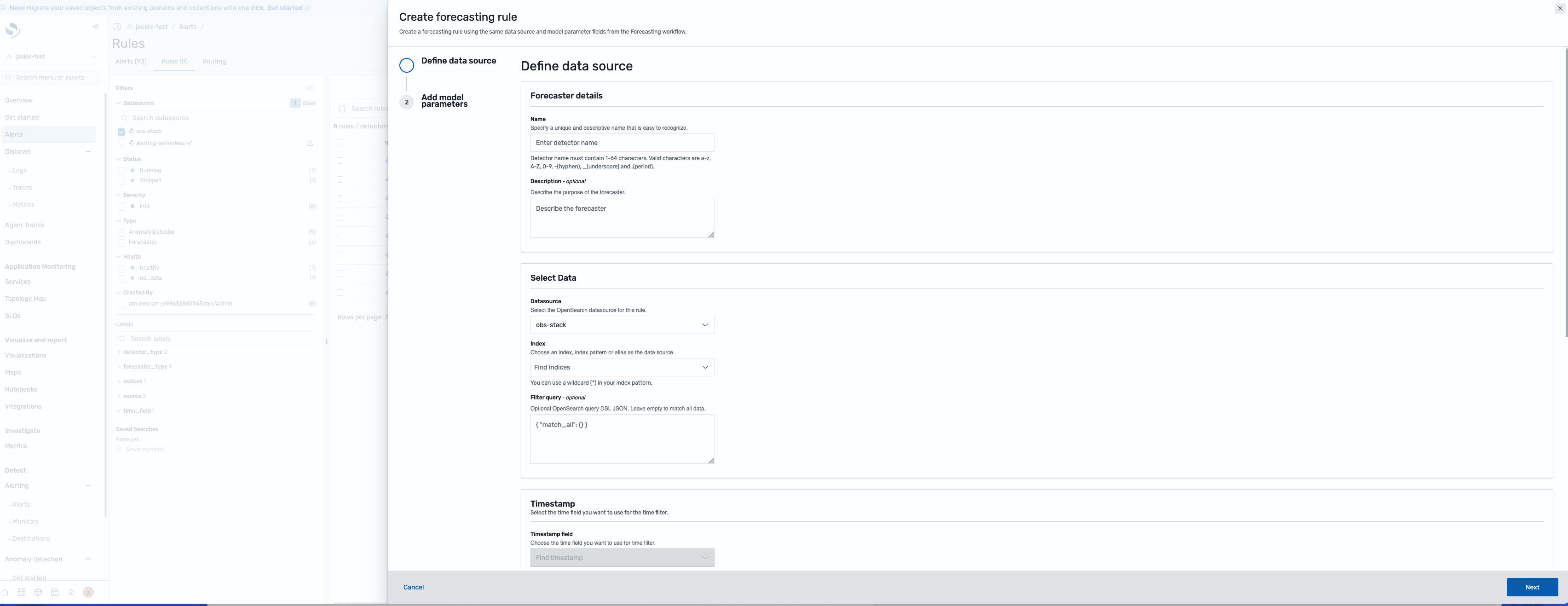Click search icon in Search rules field
This screenshot has height=606, width=1568.
[x=342, y=109]
